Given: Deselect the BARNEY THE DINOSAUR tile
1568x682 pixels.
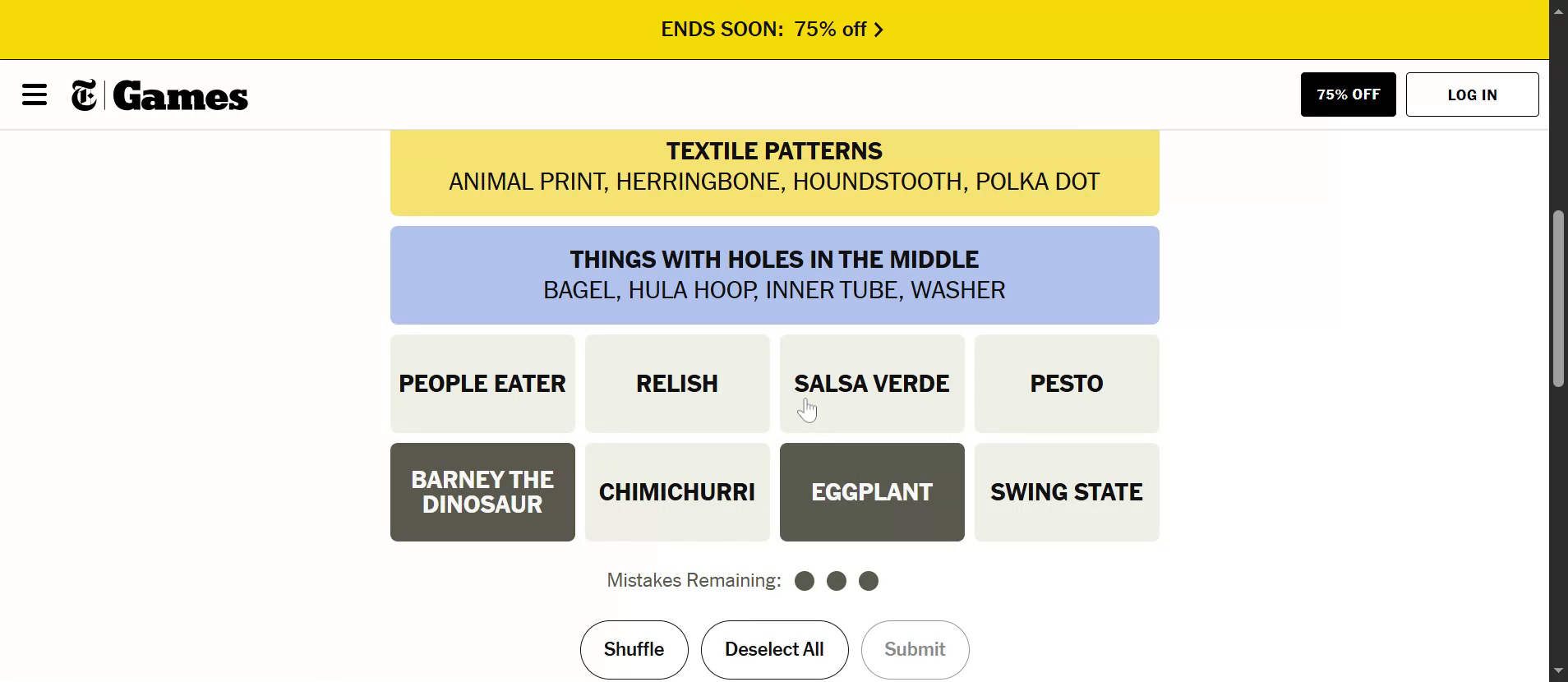Looking at the screenshot, I should 482,492.
